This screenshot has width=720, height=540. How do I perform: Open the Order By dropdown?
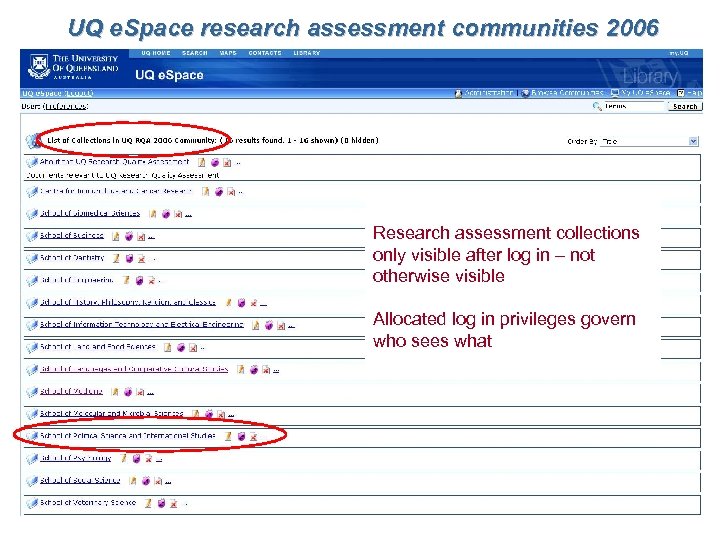point(649,141)
